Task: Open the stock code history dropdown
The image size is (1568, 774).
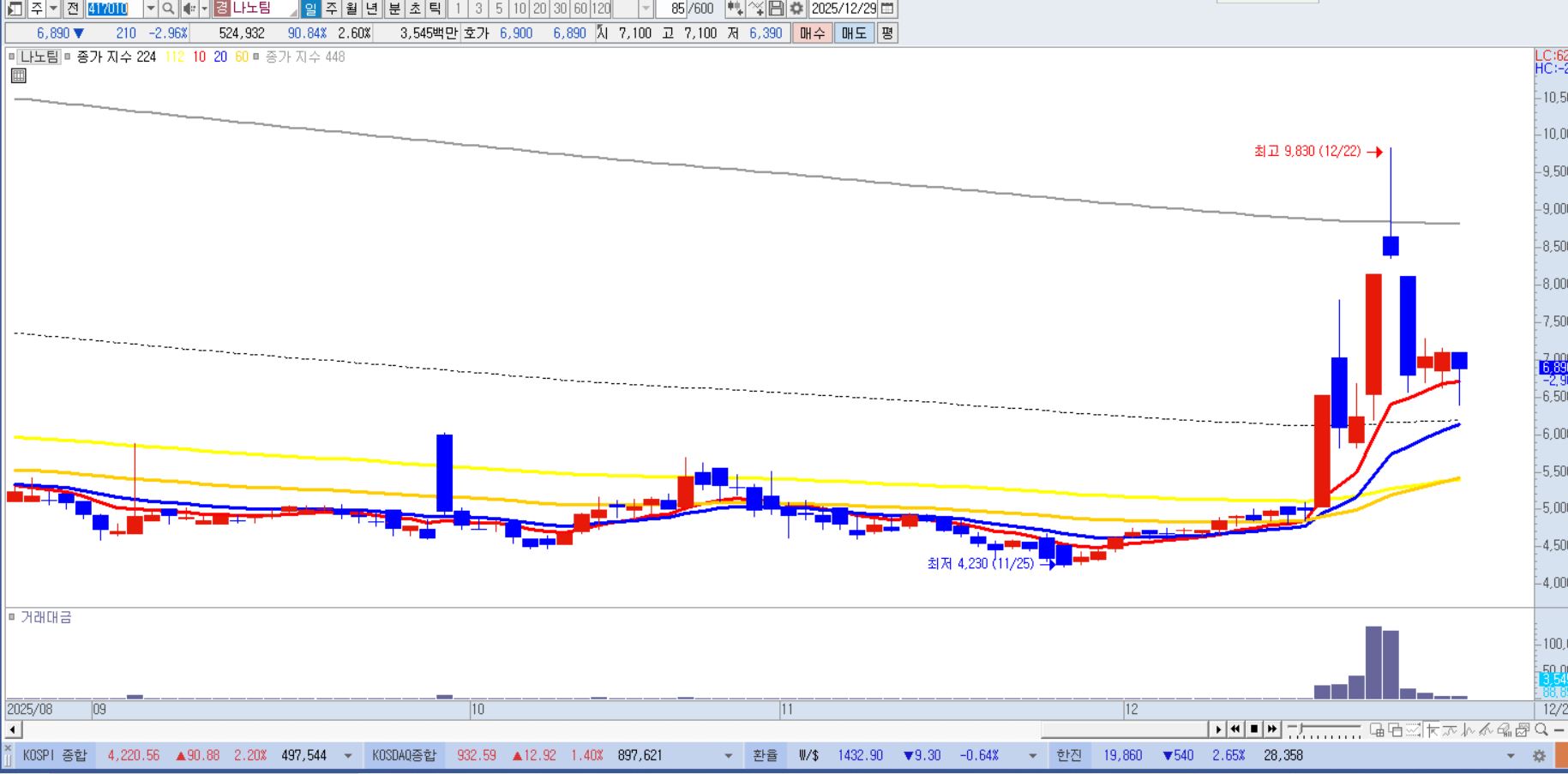Action: tap(150, 9)
